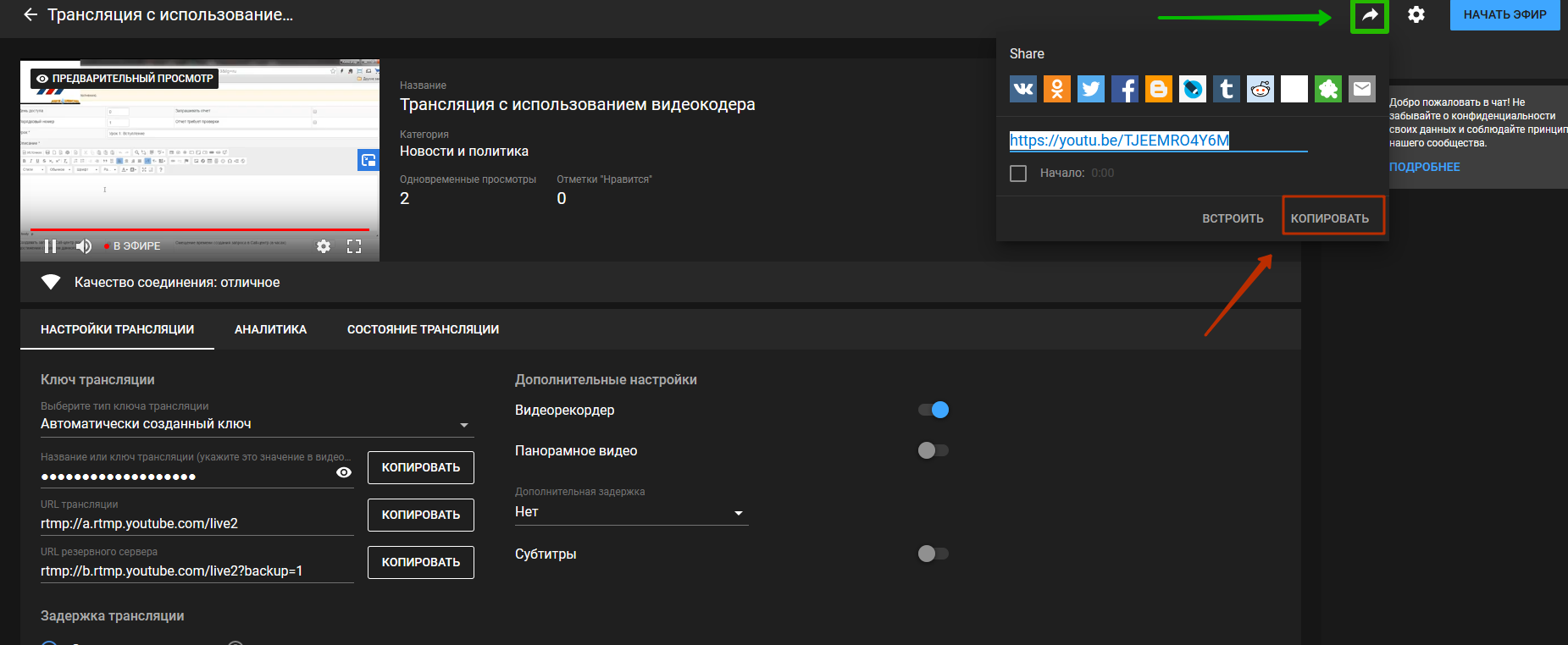Click the red live progress bar in preview

tap(200, 229)
